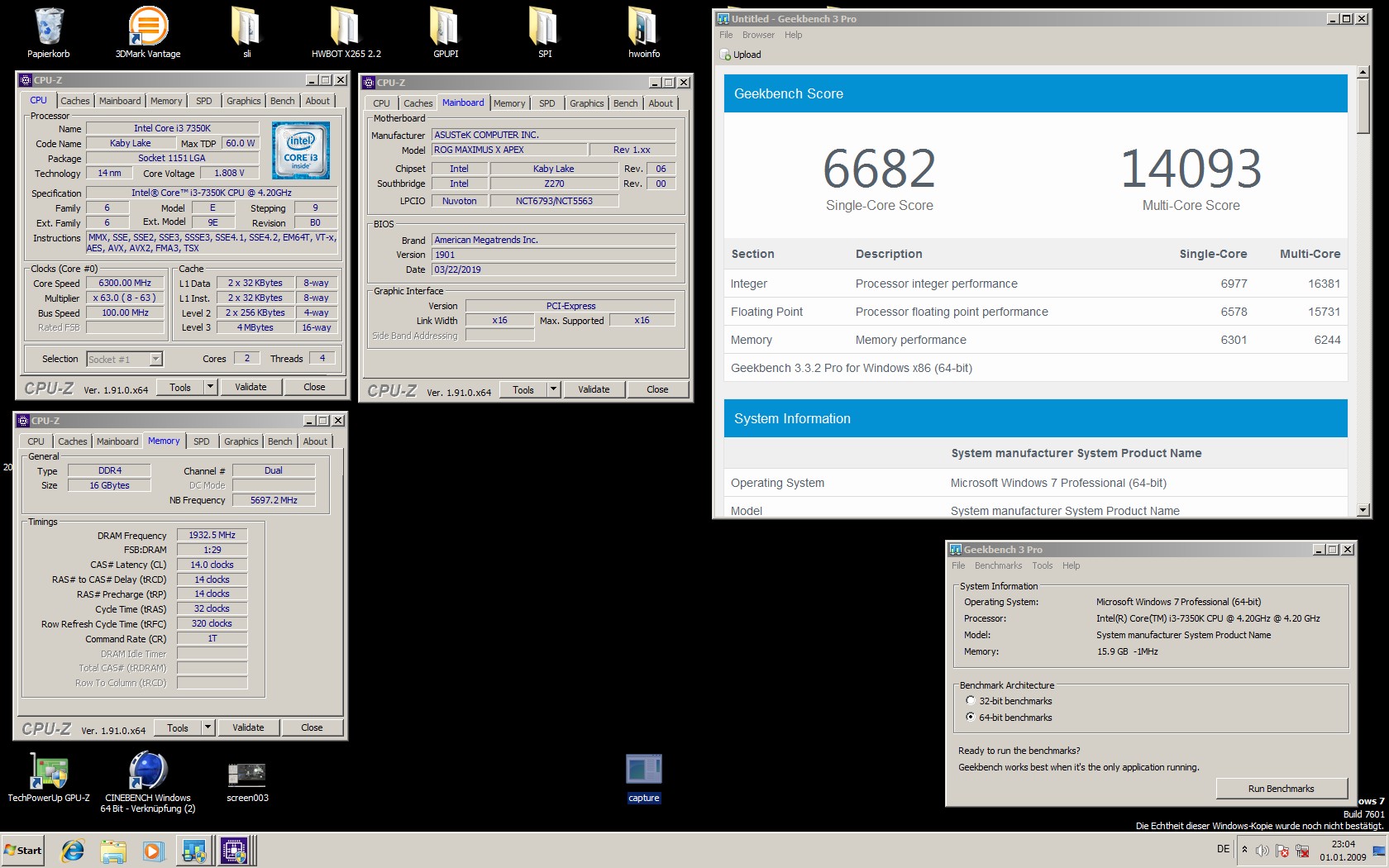Open the sli folder on desktop
1389x868 pixels.
(x=246, y=33)
